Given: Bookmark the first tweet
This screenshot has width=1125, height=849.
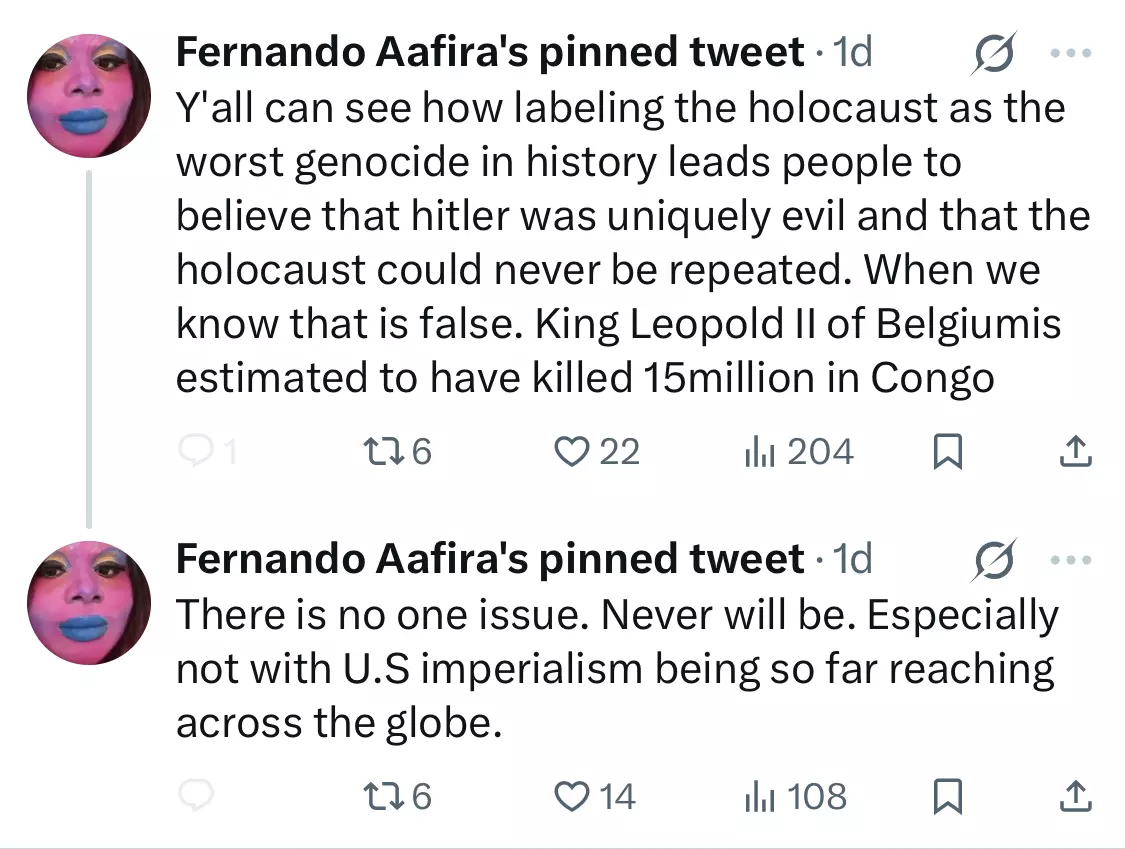Looking at the screenshot, I should (947, 451).
